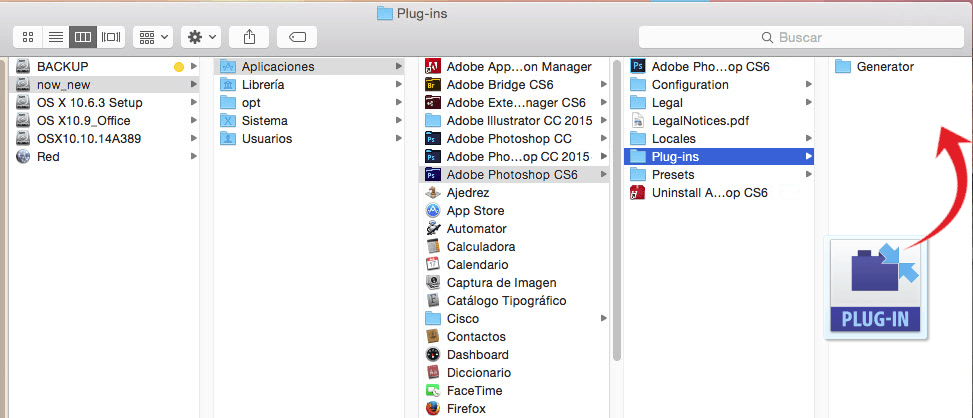Expand the BACKUP row arrow

click(x=194, y=66)
